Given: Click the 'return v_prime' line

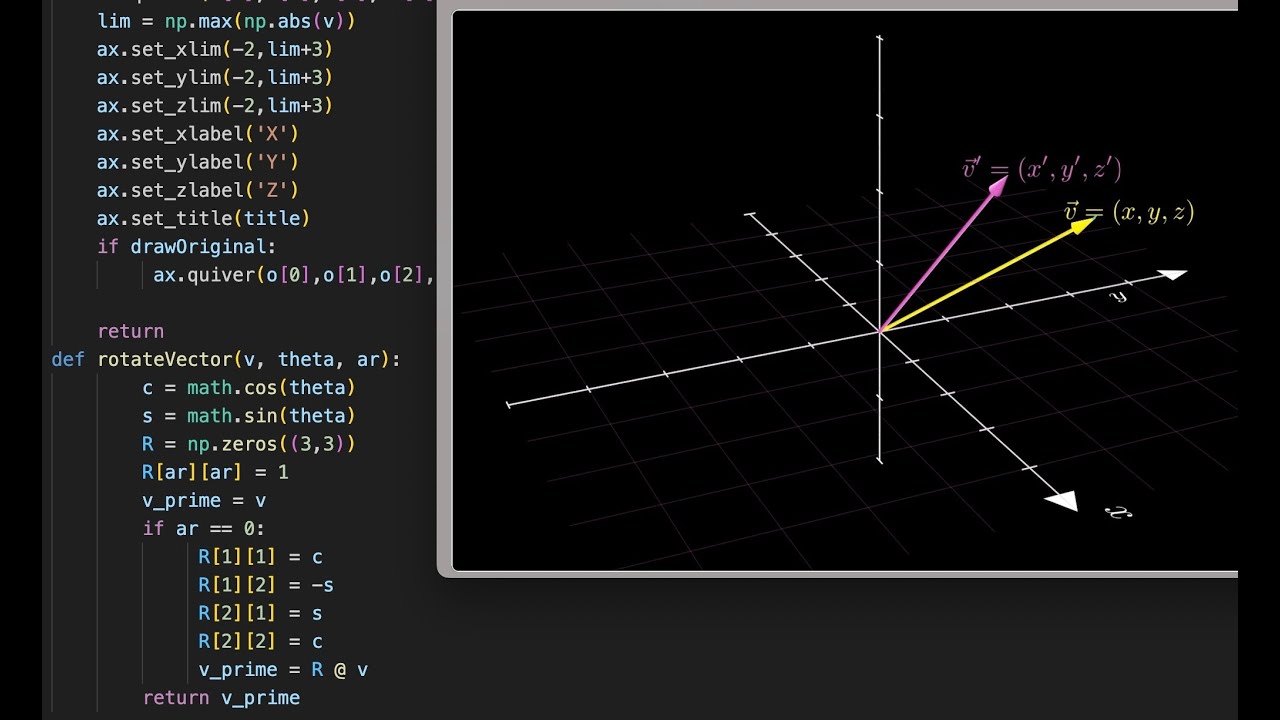Looking at the screenshot, I should [221, 698].
